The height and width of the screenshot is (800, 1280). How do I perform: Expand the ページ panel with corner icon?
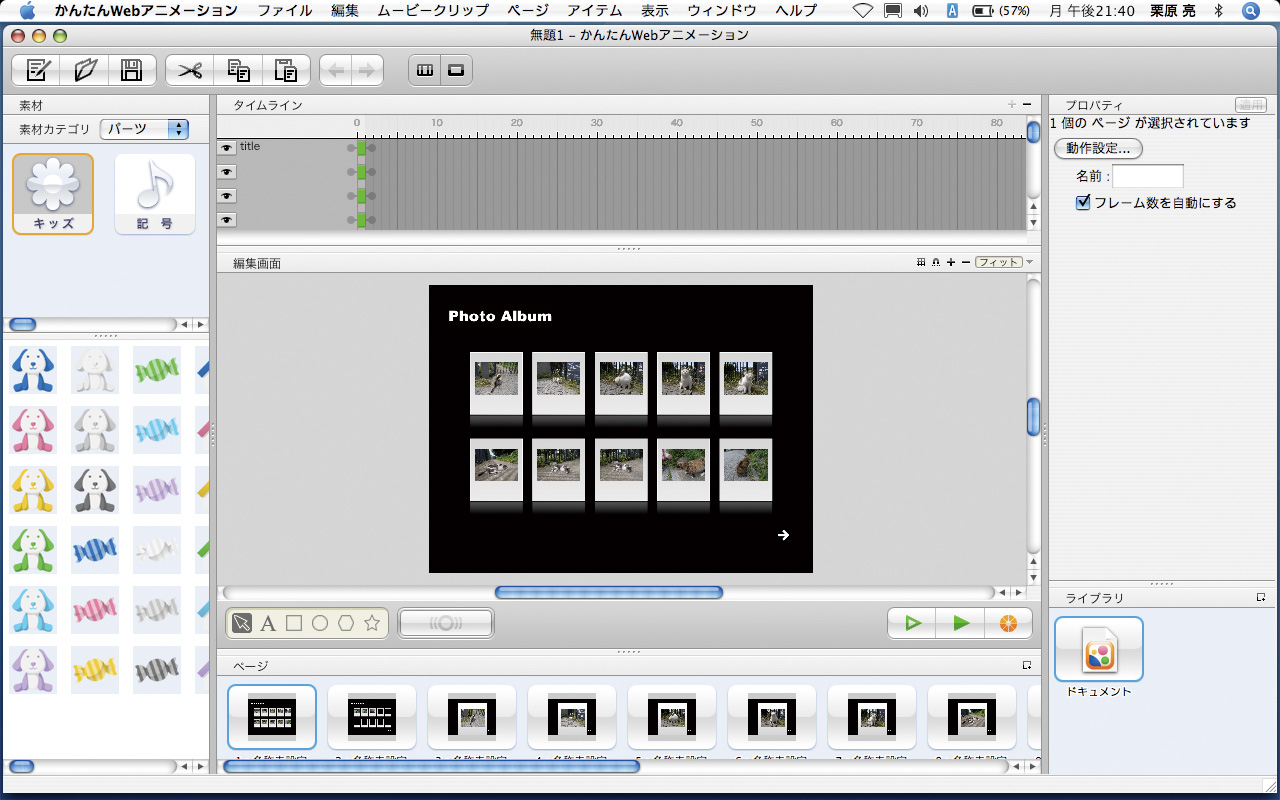tap(1027, 665)
